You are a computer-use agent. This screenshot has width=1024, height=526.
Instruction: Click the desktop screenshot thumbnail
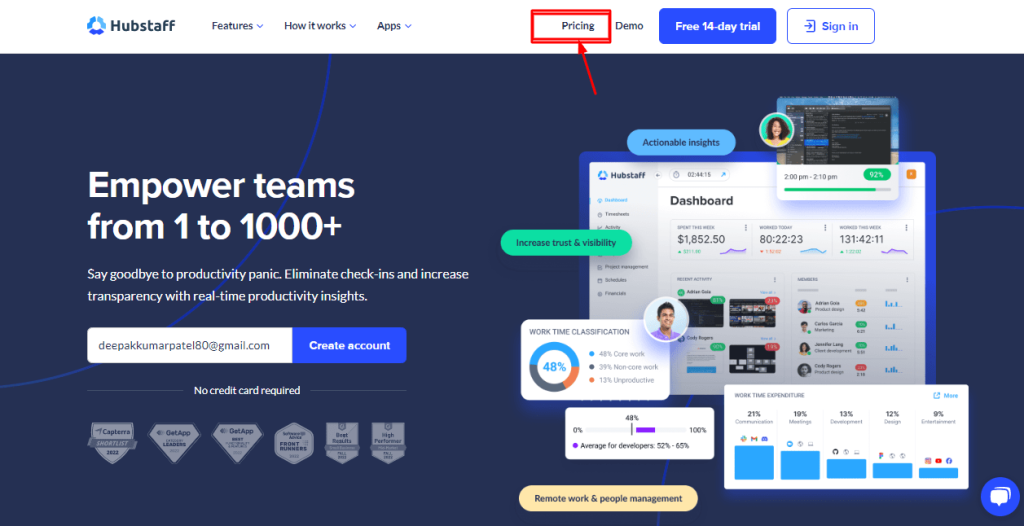[838, 131]
